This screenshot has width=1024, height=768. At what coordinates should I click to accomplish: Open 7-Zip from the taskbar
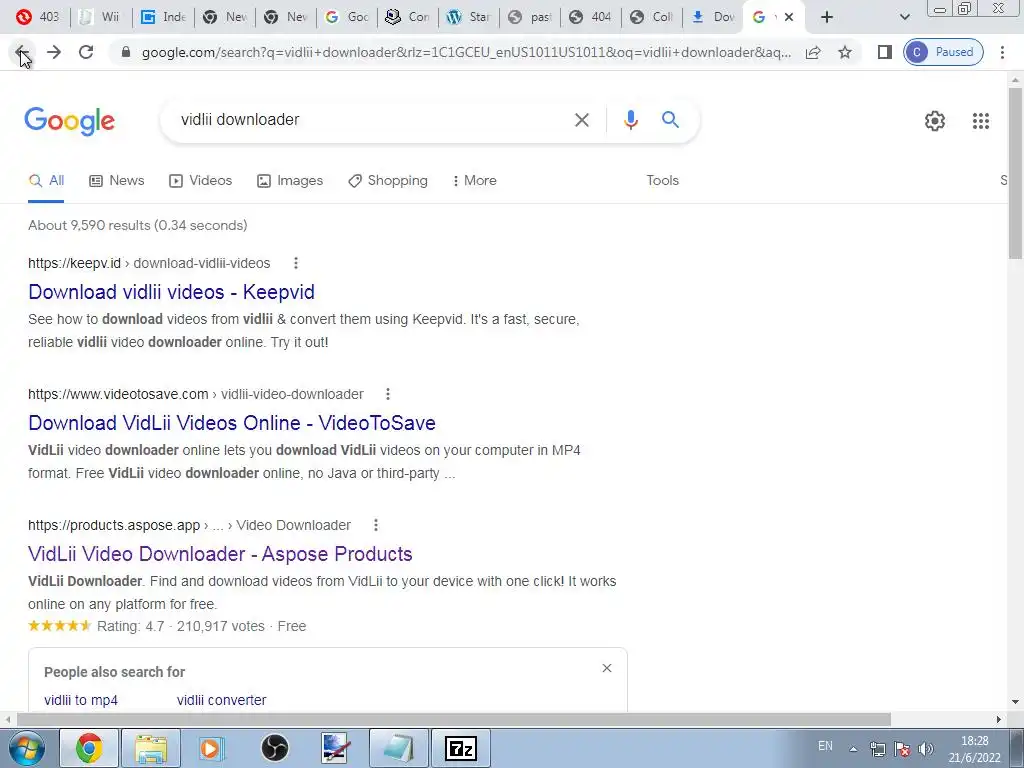click(460, 748)
